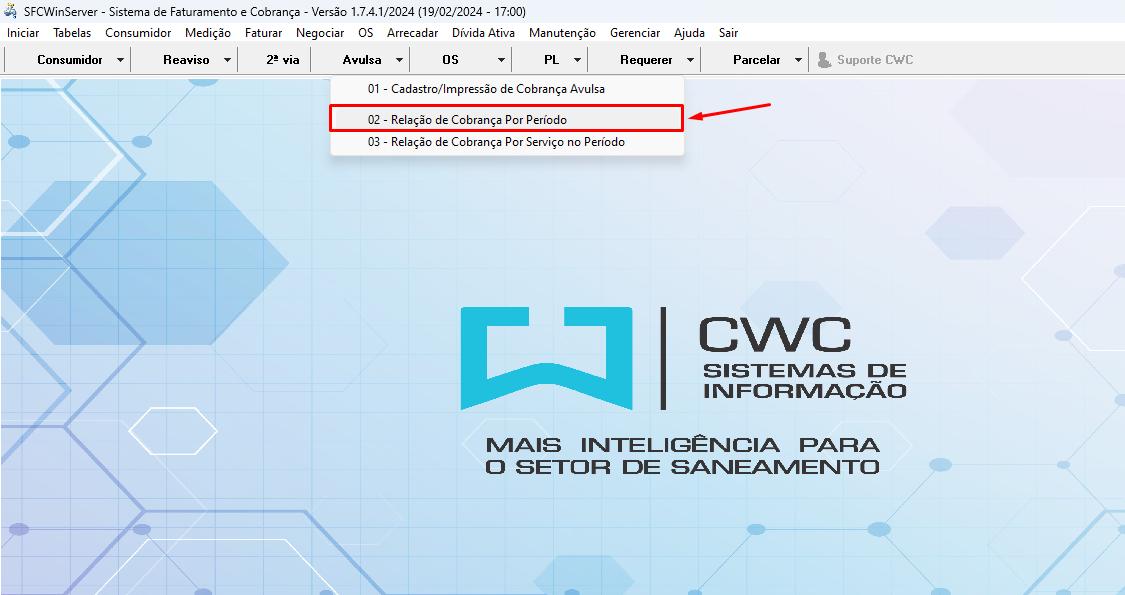Click the Suporte CWC user icon
This screenshot has width=1125, height=595.
tap(824, 60)
